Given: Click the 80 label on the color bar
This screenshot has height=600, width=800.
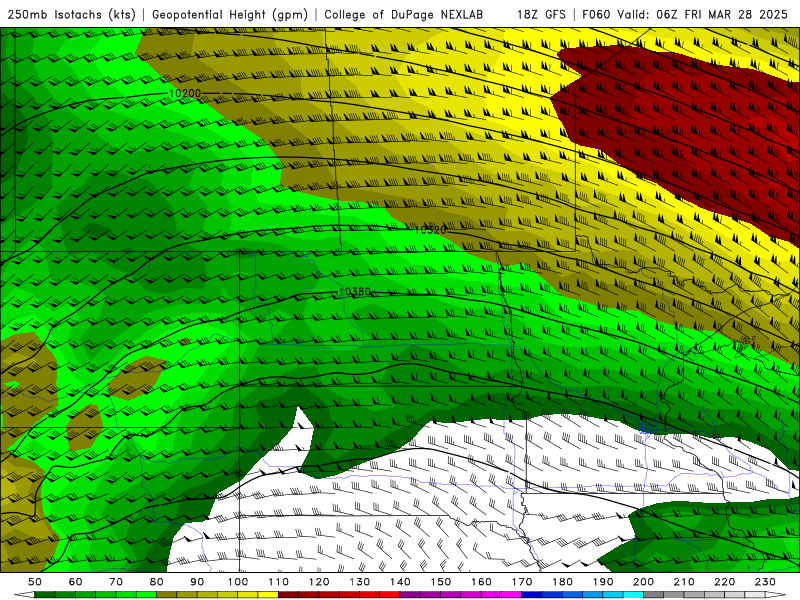Looking at the screenshot, I should (157, 582).
